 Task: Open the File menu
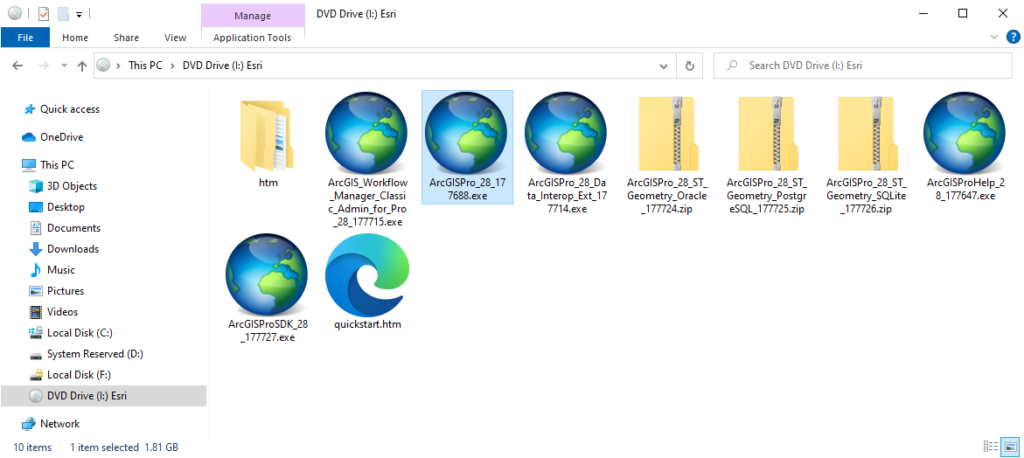pyautogui.click(x=25, y=38)
